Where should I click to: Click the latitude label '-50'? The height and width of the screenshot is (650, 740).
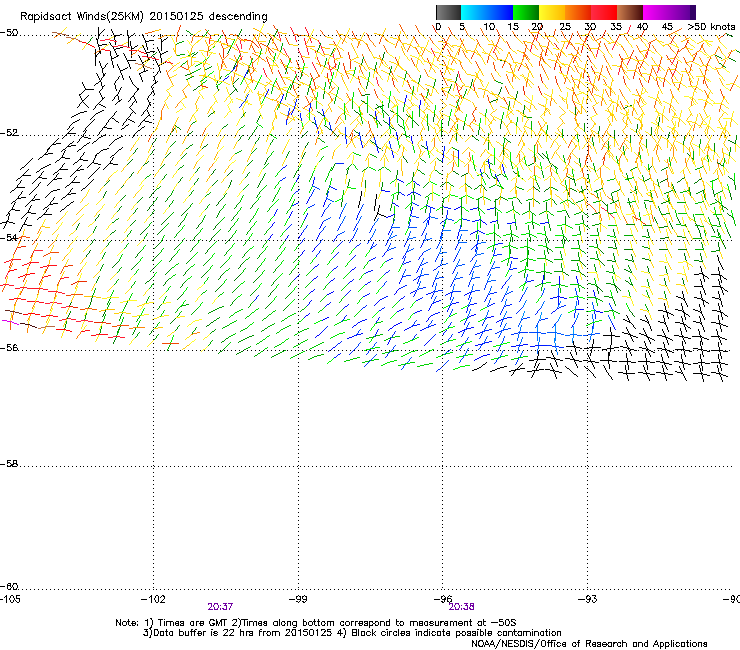[x=9, y=33]
